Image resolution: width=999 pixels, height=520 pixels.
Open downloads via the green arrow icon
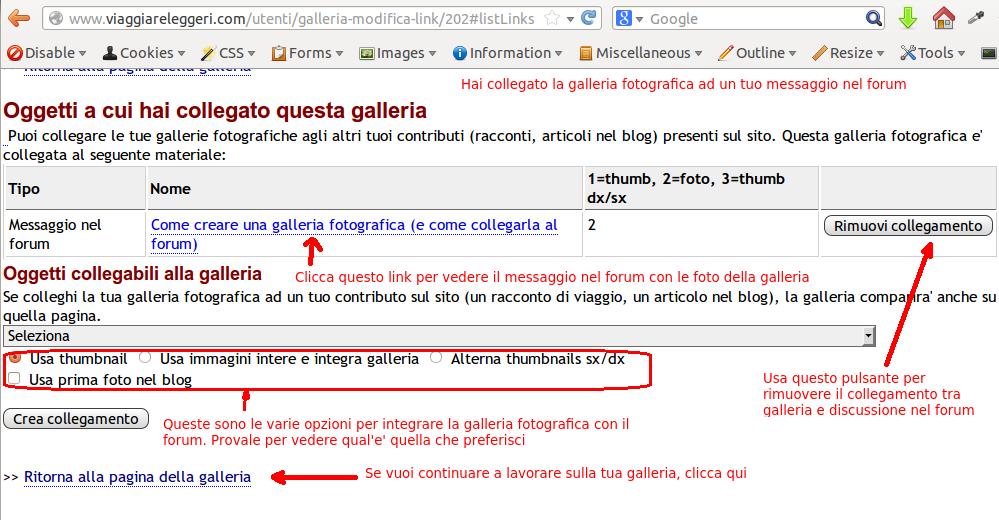point(908,18)
